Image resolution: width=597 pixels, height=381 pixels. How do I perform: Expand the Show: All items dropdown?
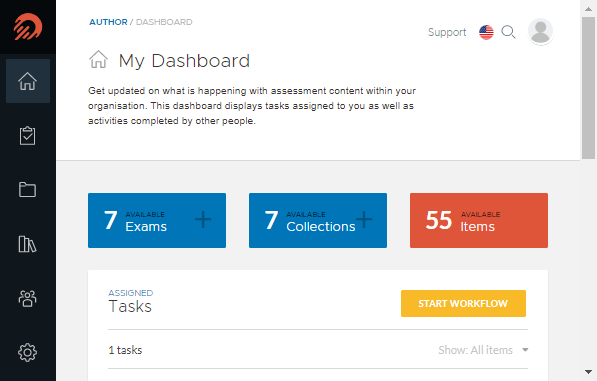483,350
